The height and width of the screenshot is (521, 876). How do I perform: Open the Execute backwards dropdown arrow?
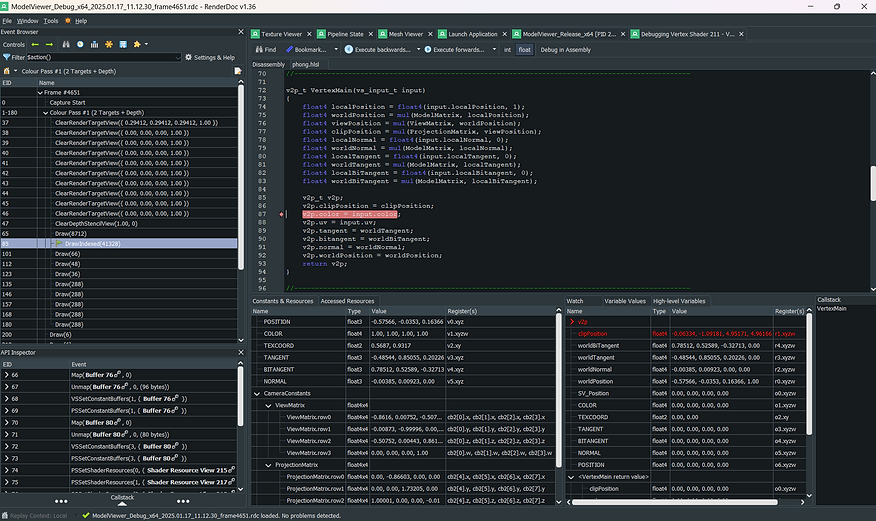[418, 49]
